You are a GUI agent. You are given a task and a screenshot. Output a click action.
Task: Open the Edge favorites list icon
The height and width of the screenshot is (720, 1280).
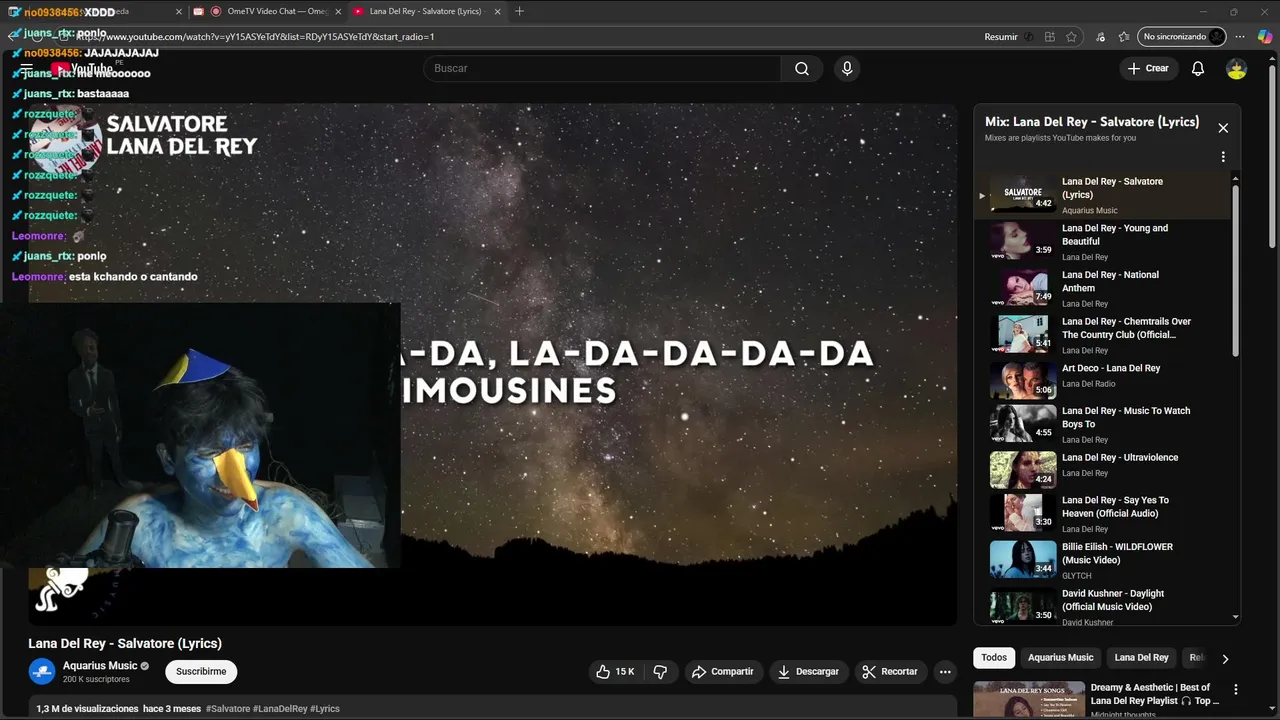(x=1124, y=36)
